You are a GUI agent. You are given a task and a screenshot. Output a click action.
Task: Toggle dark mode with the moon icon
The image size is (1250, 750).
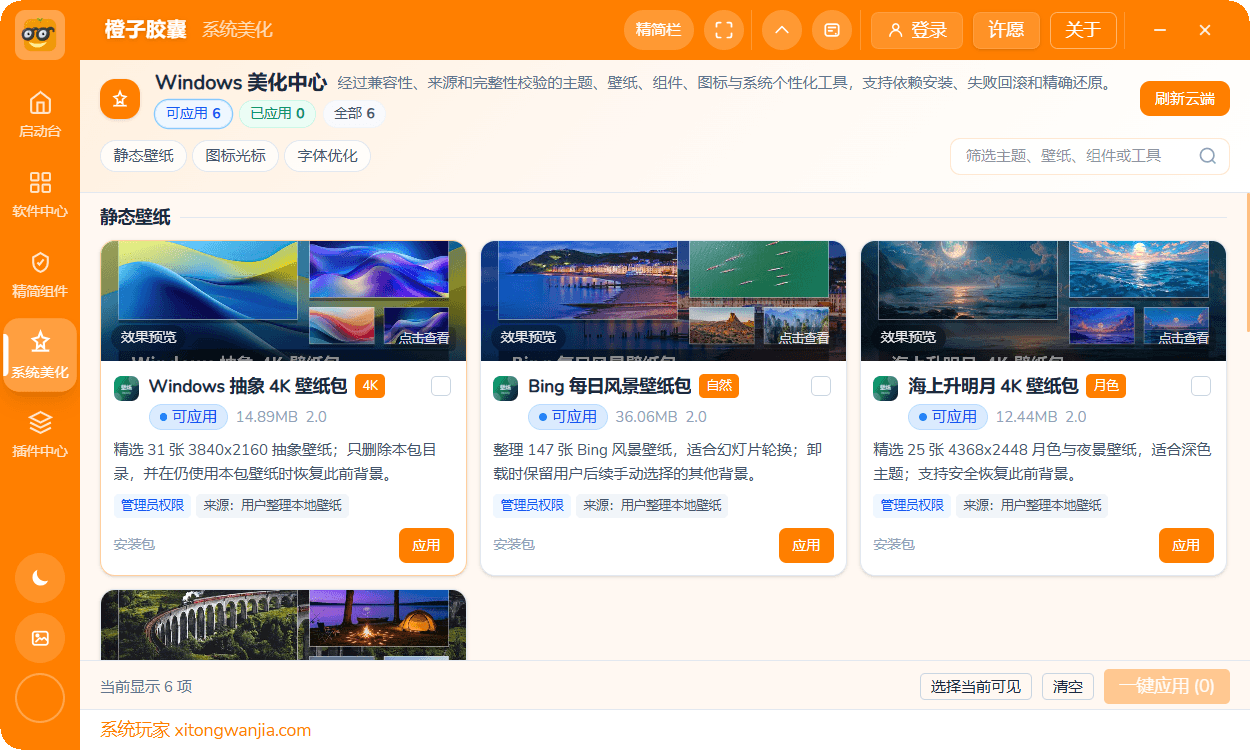coord(40,577)
